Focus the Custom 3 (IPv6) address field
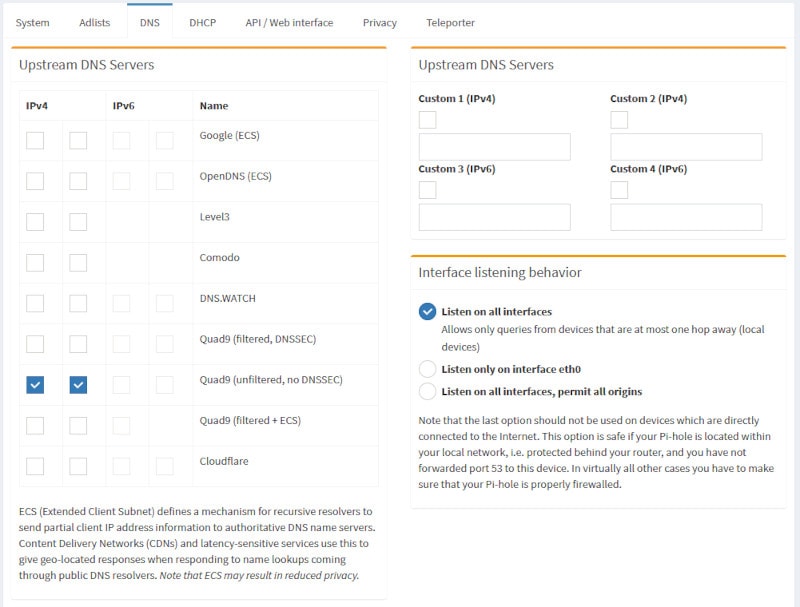 (x=494, y=217)
